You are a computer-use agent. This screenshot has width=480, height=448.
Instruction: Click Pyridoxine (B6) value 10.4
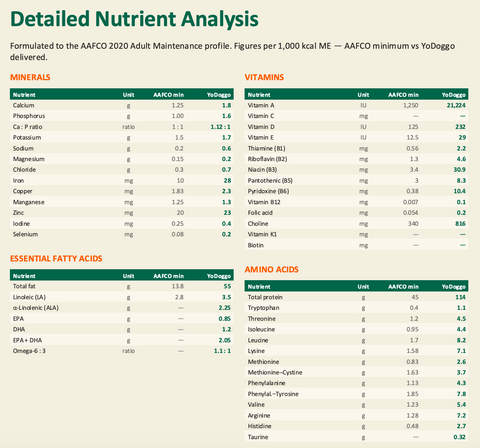(460, 191)
